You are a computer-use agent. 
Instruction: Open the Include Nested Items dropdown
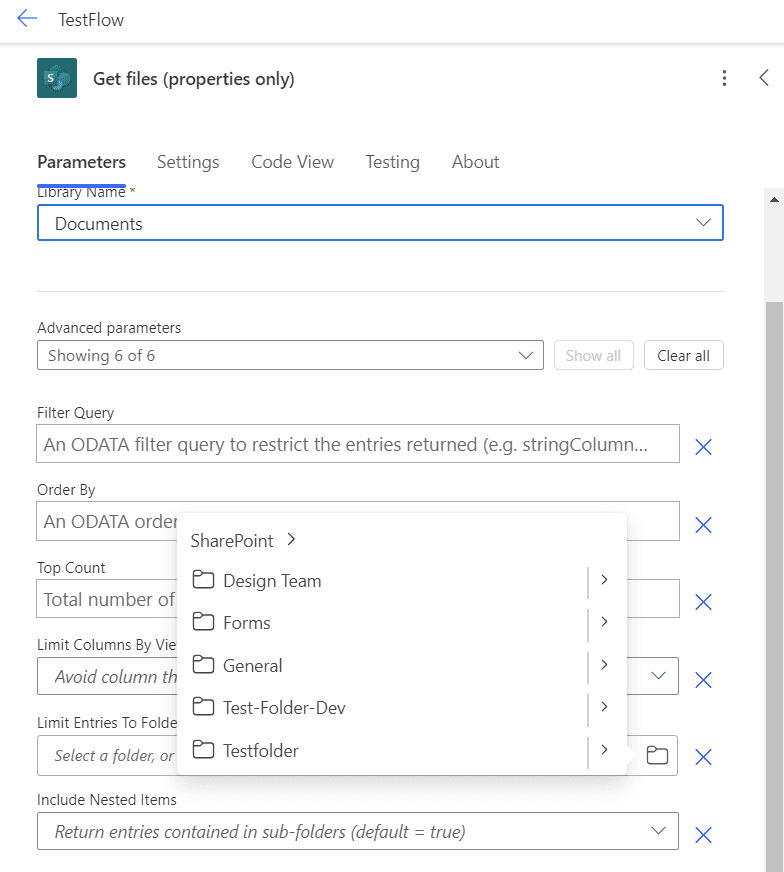pyautogui.click(x=358, y=831)
